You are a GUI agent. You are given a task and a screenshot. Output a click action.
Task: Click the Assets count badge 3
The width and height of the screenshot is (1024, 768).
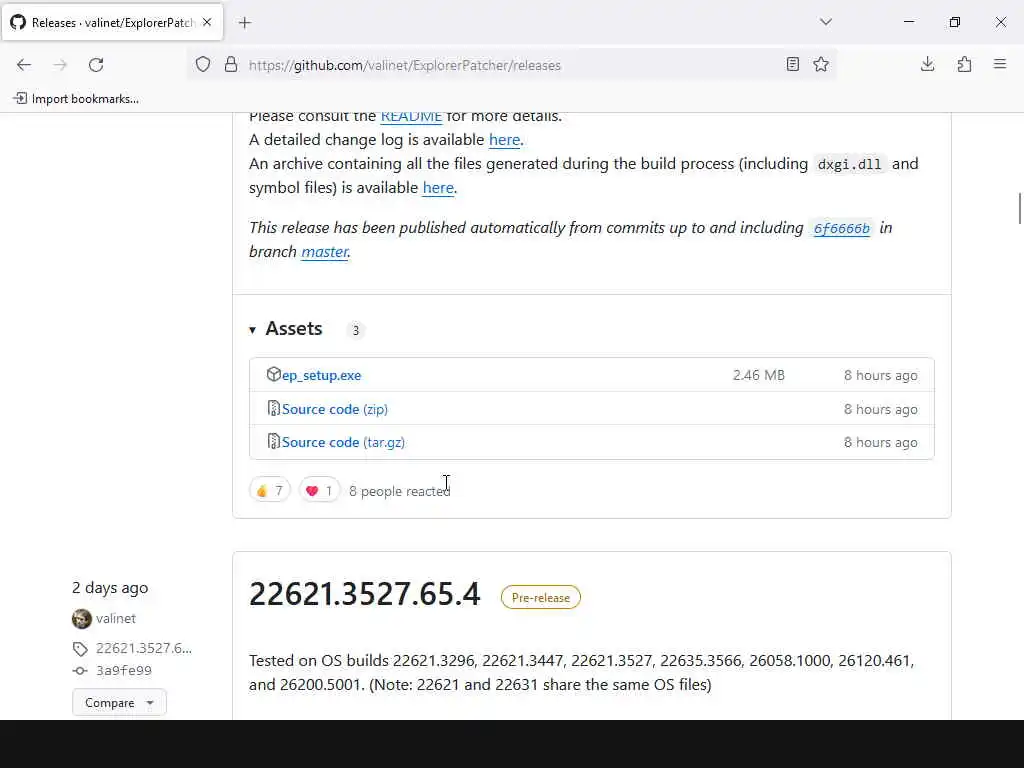tap(355, 330)
